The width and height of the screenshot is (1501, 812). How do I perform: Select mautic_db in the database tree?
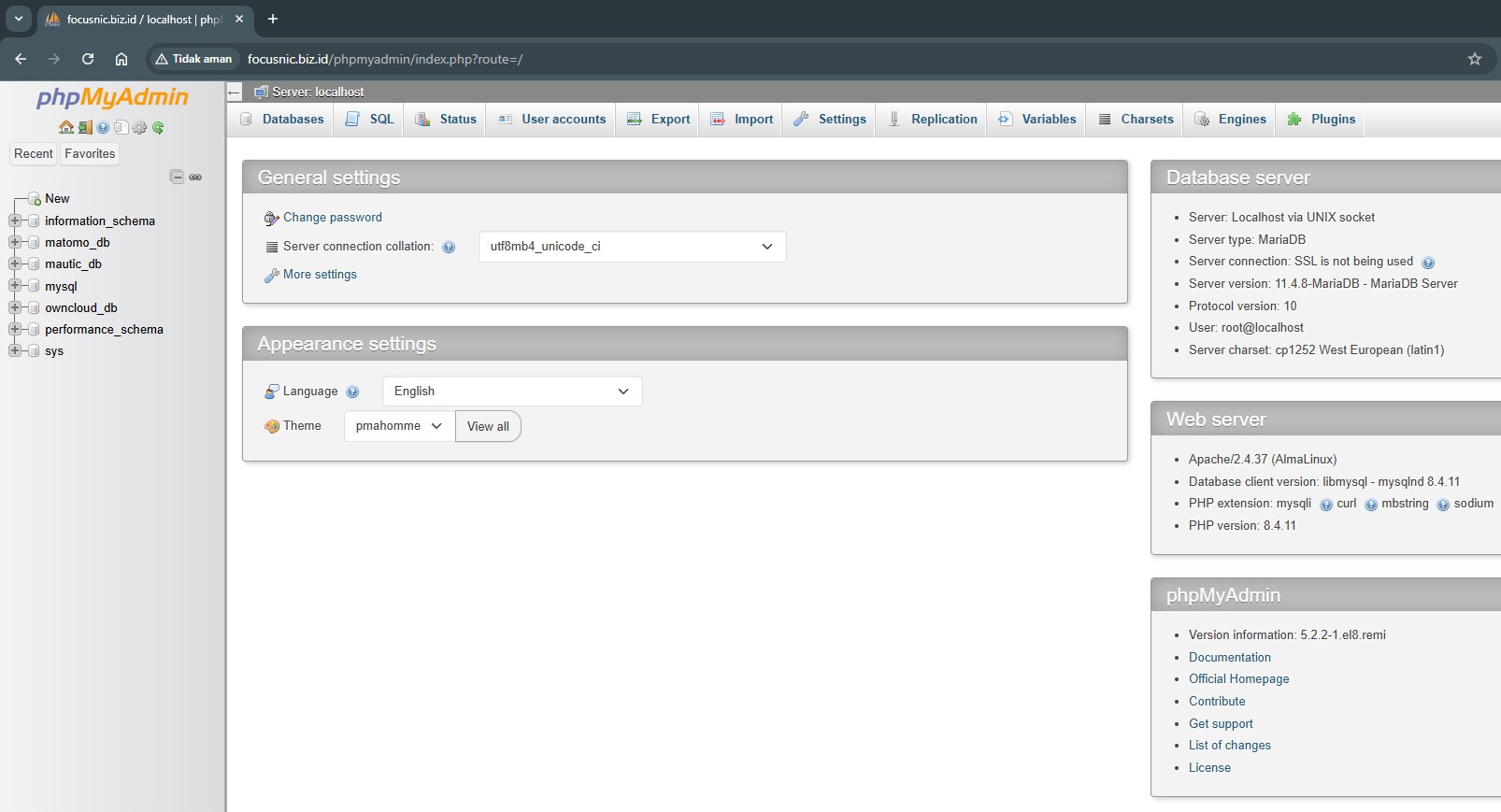pos(73,264)
